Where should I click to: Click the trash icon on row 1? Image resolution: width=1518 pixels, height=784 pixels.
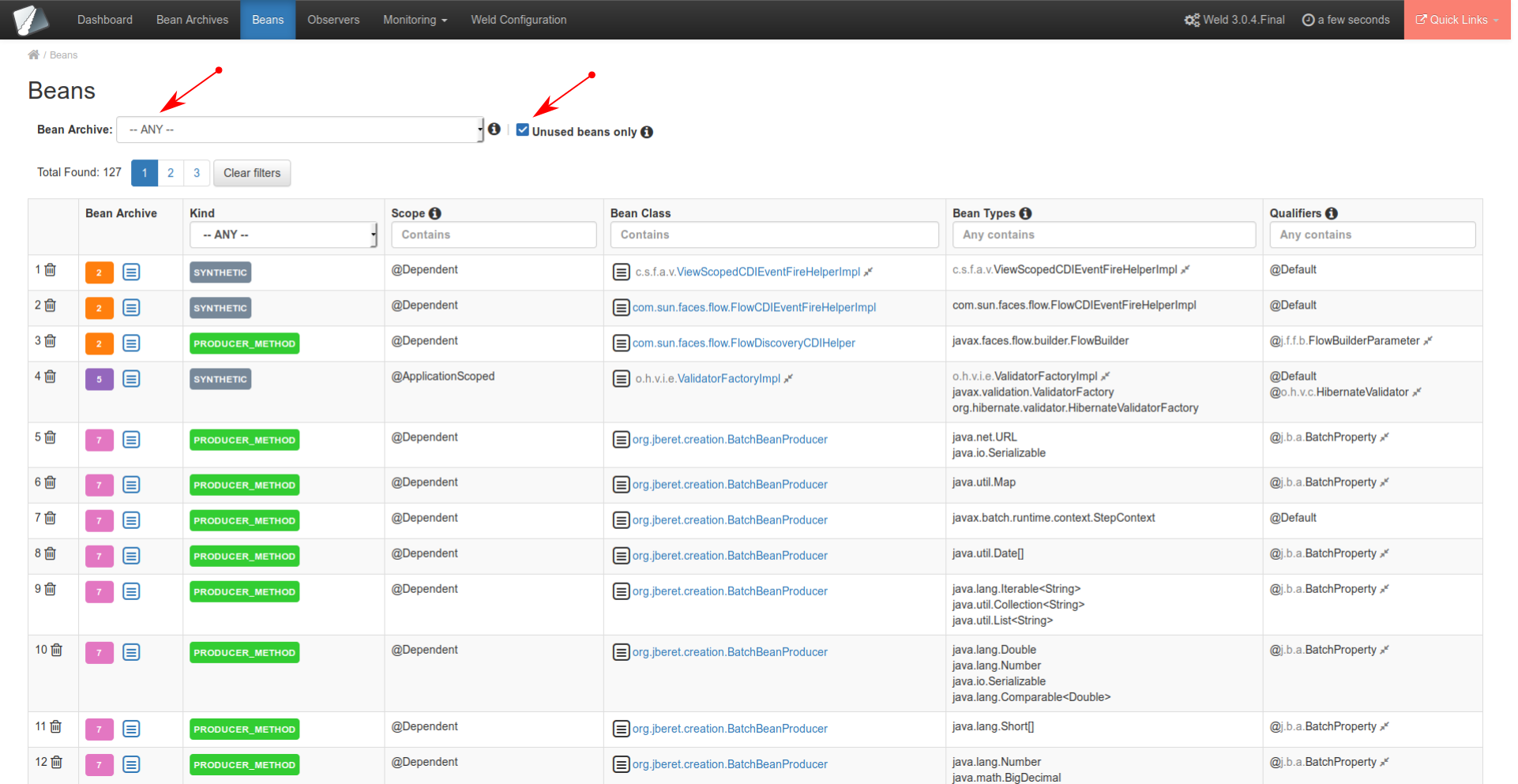tap(51, 270)
